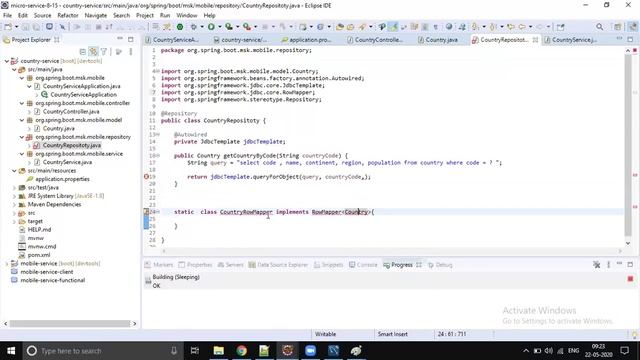Open the Console tab
This screenshot has height=360, width=640.
coord(363,265)
